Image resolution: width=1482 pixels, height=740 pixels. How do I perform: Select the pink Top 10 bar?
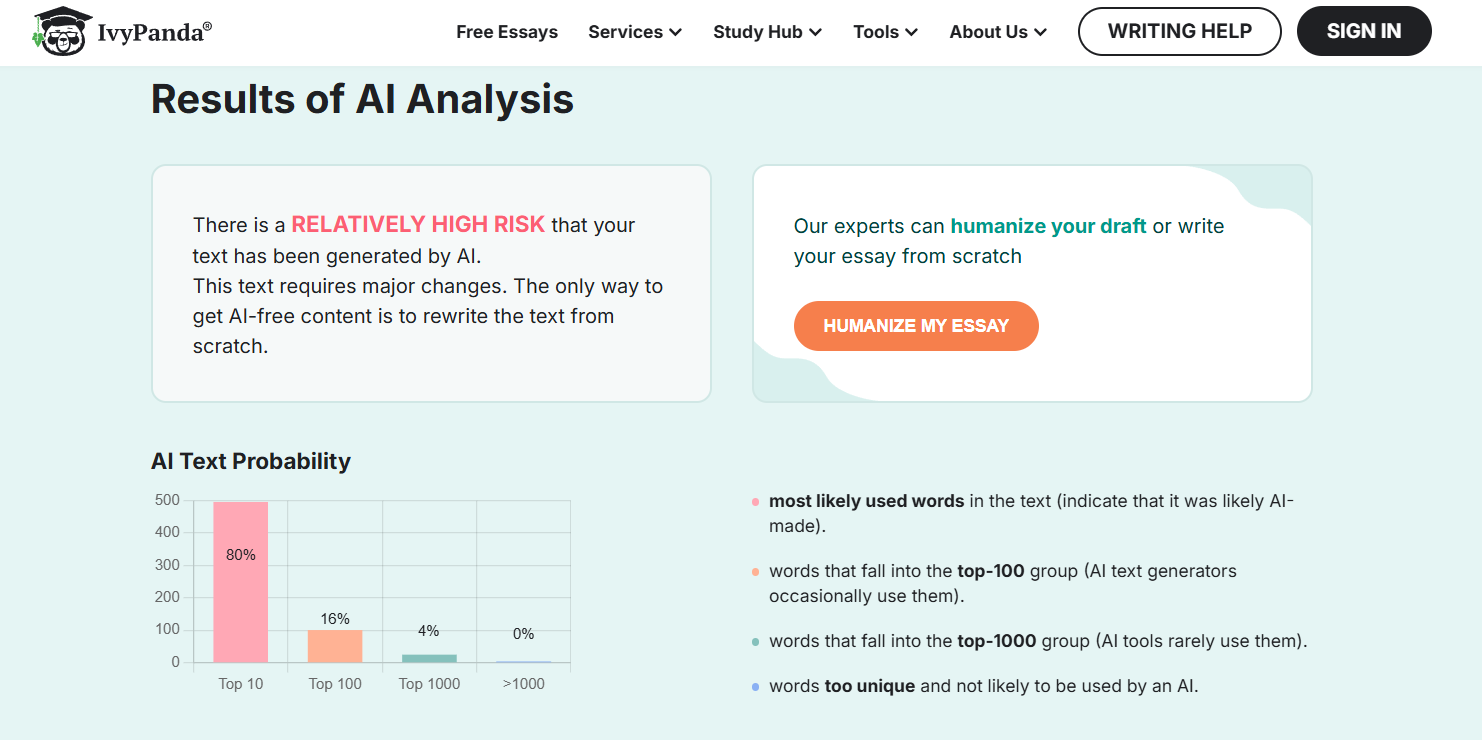pos(240,580)
